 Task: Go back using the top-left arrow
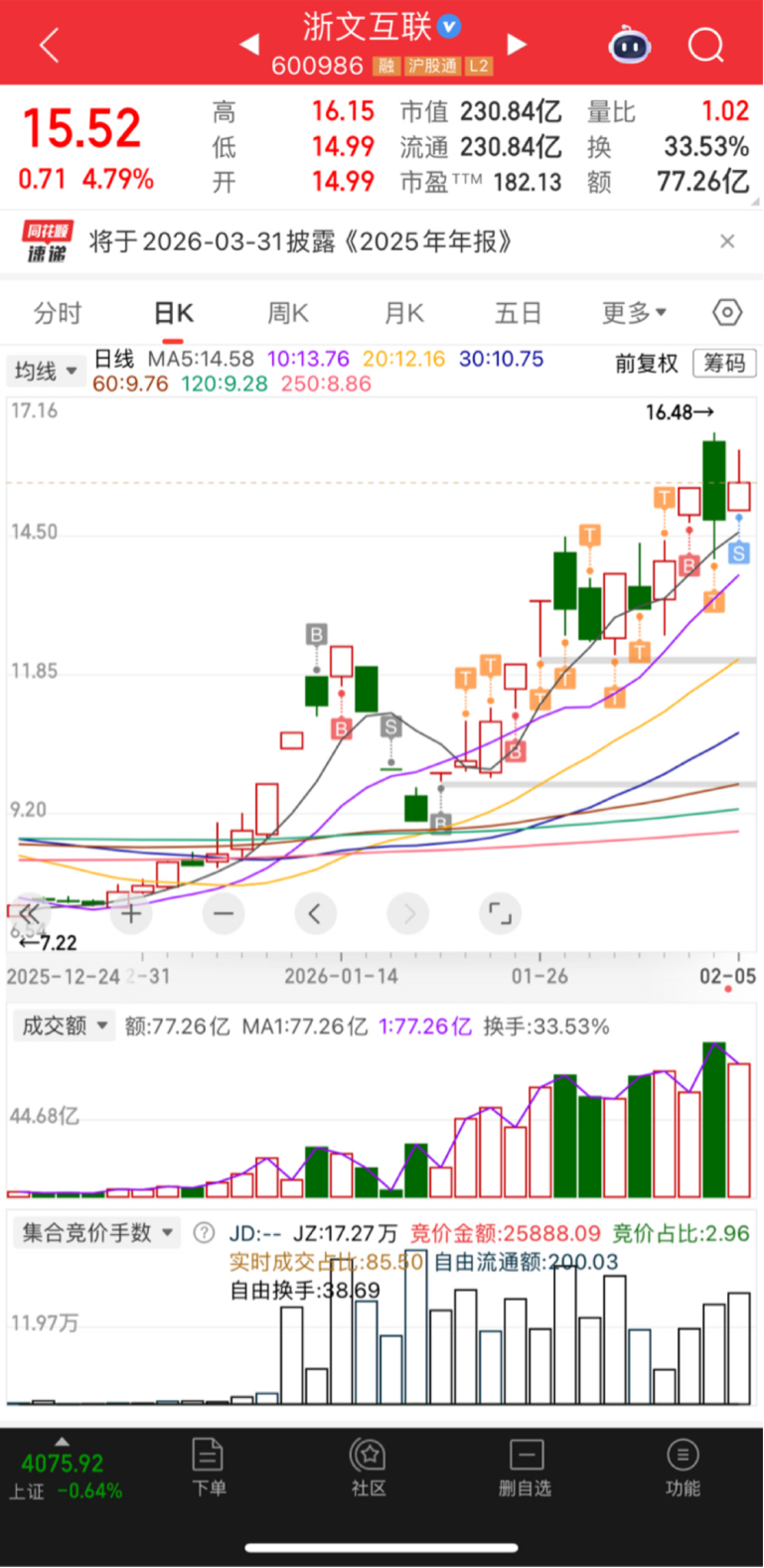pyautogui.click(x=49, y=45)
